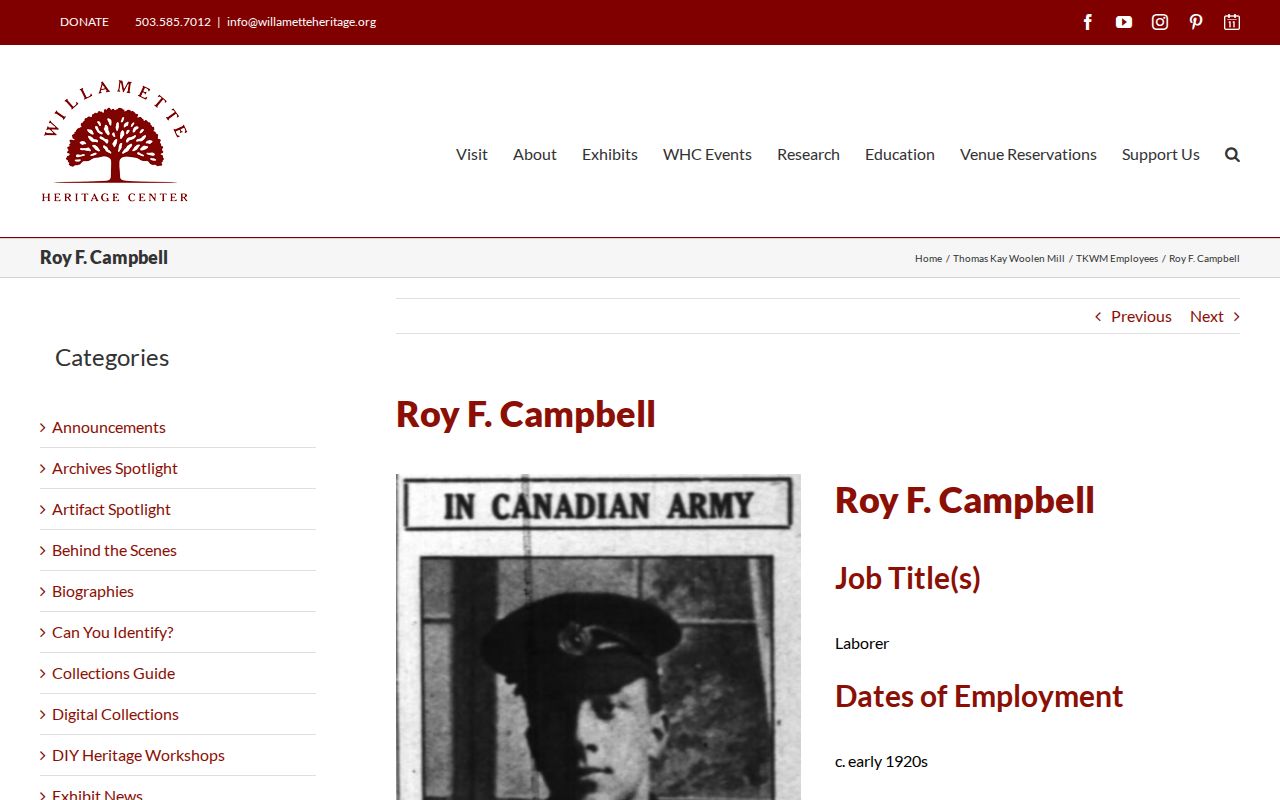Open the Exhibits menu
Screen dimensions: 1280x800
pos(610,154)
